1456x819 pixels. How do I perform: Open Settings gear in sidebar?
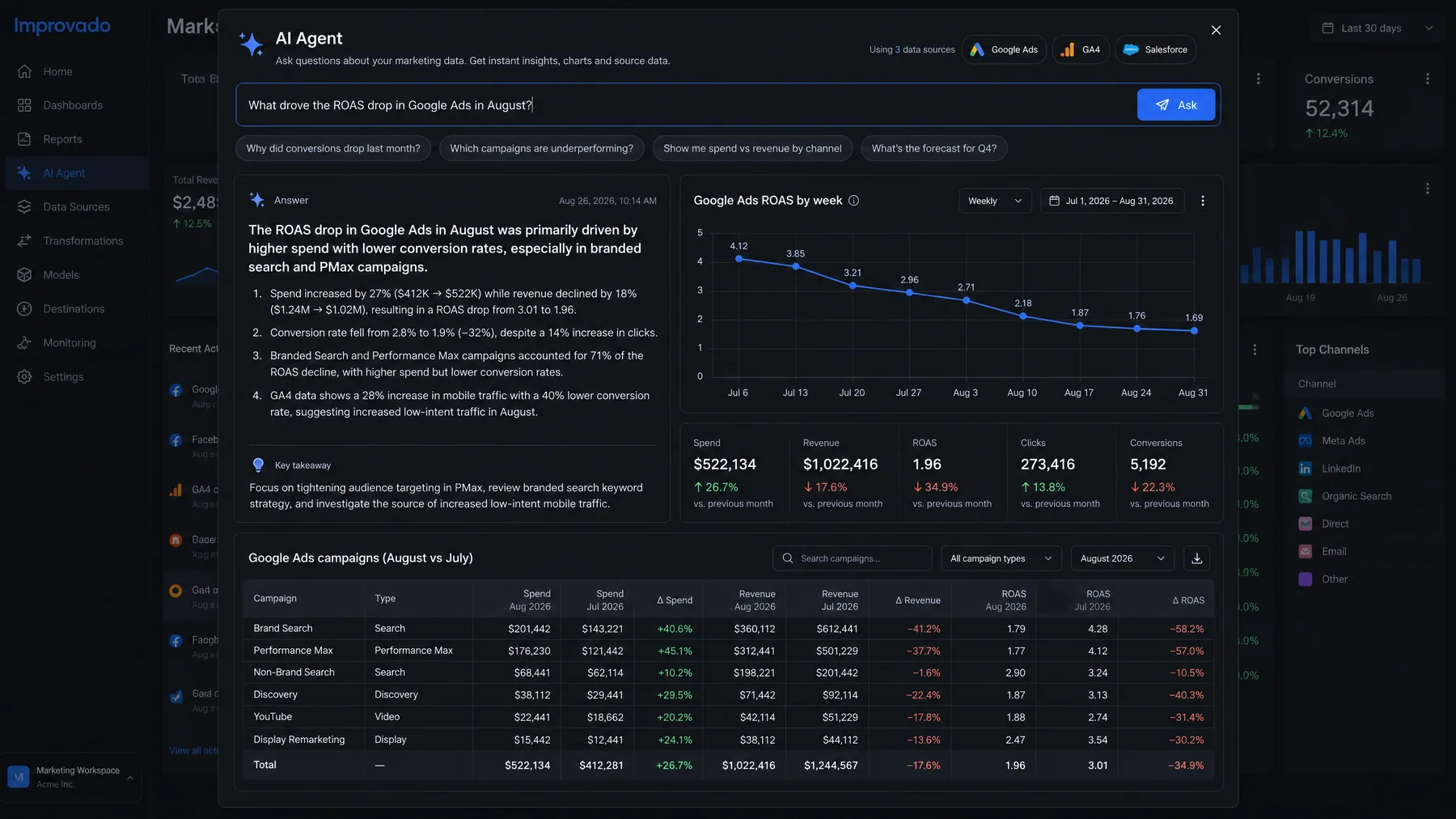coord(24,377)
